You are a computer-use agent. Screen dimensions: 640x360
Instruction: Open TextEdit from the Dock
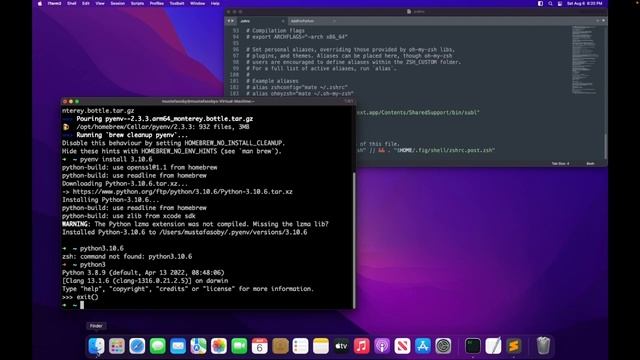pos(493,346)
